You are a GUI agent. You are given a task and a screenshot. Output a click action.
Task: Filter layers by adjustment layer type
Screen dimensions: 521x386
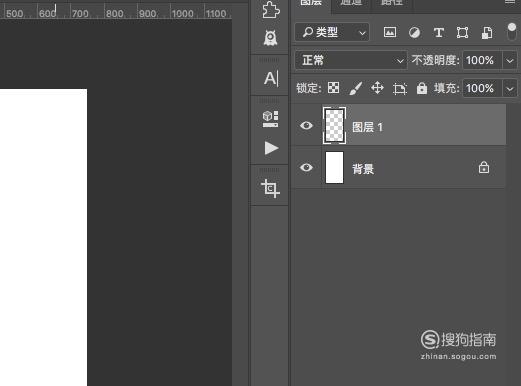pyautogui.click(x=414, y=33)
